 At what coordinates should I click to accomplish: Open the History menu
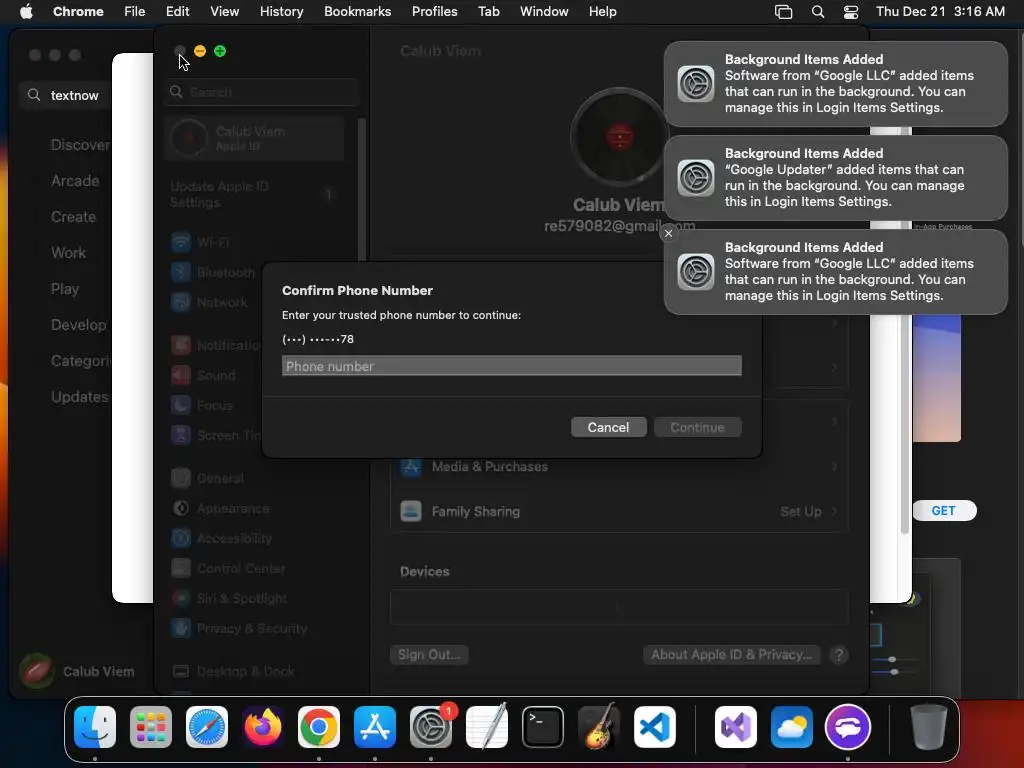click(281, 11)
